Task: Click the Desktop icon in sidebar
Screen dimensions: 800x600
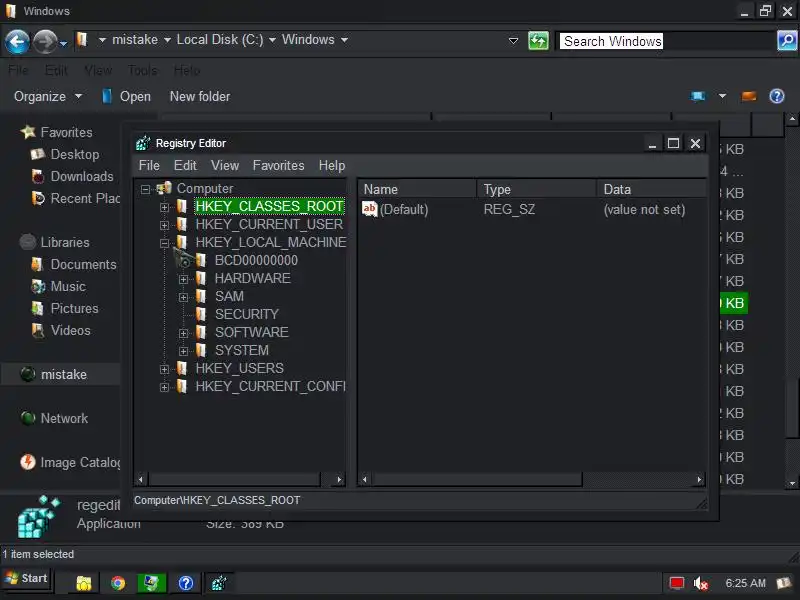Action: [38, 154]
